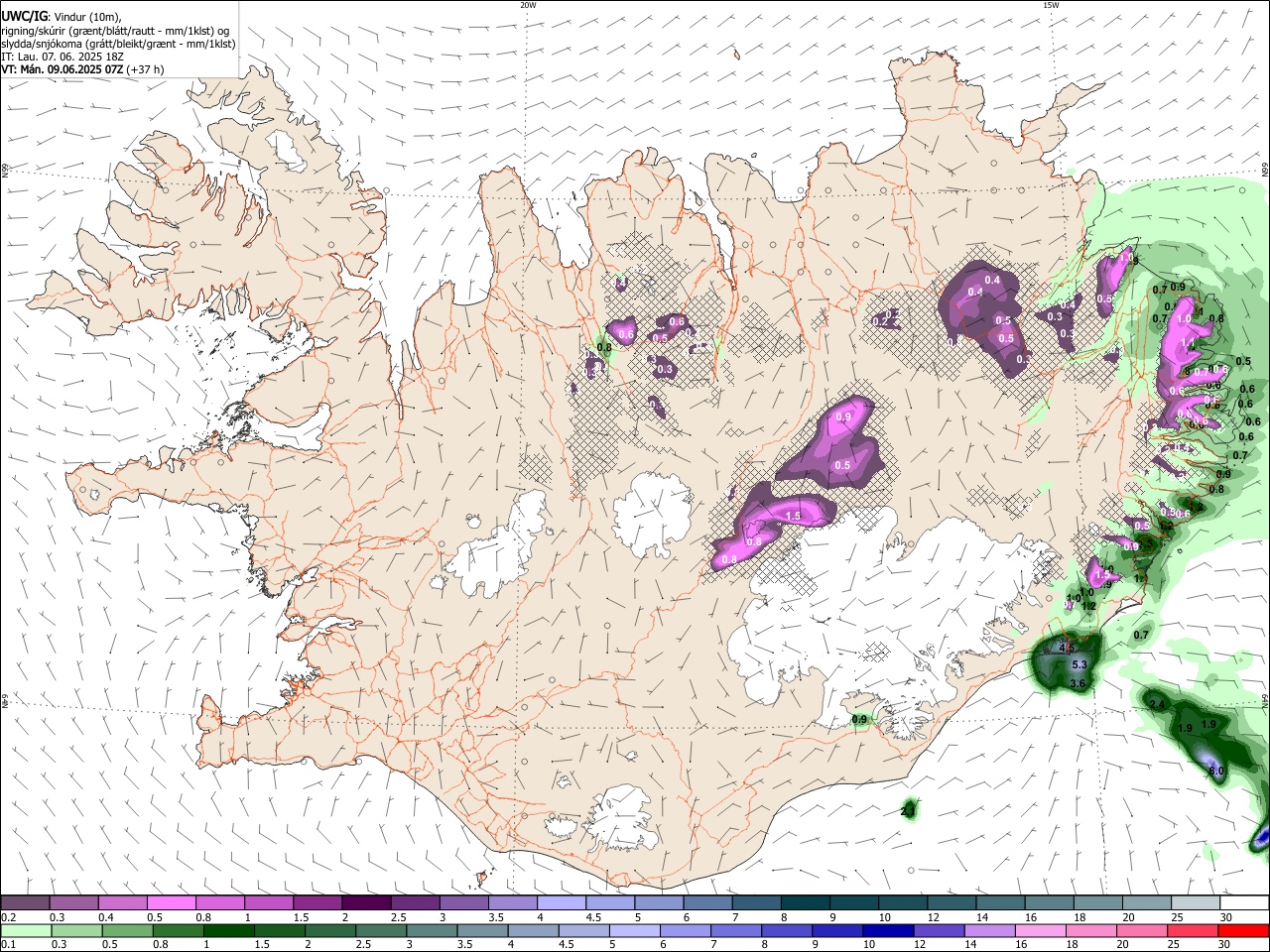Click the 'rigning/skúrir' description line in header

point(115,31)
